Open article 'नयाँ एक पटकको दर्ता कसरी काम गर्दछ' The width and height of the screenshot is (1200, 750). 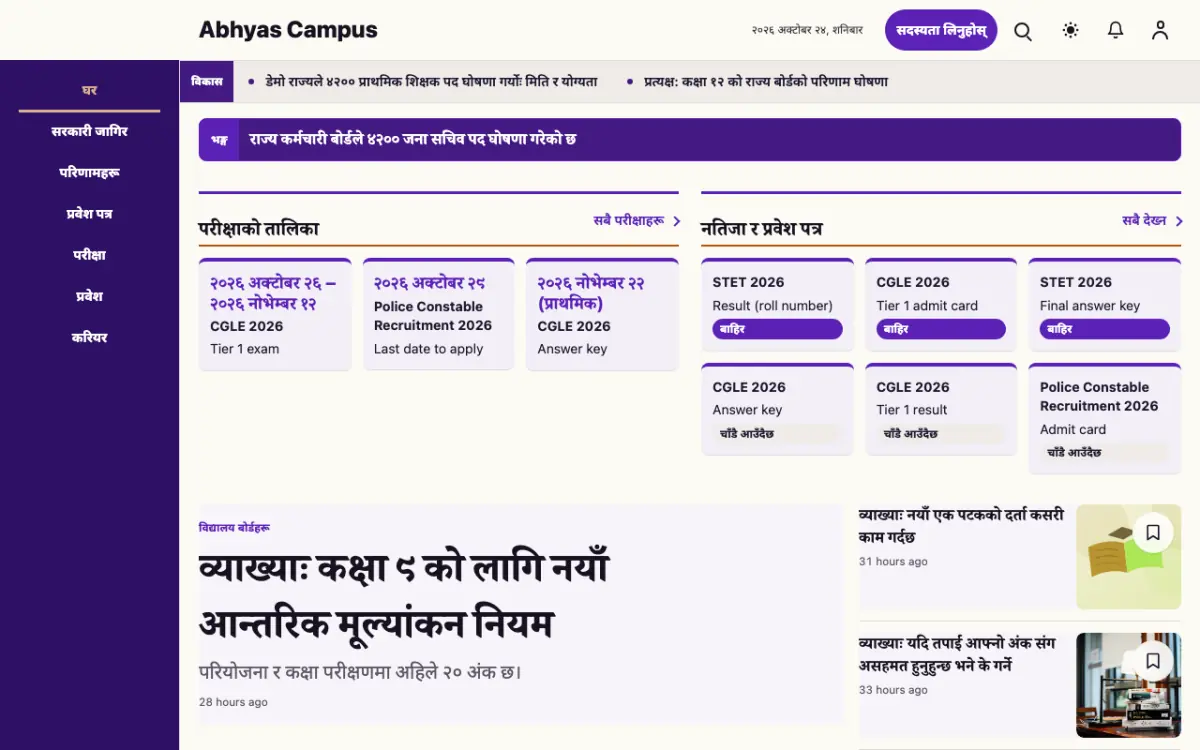click(961, 525)
